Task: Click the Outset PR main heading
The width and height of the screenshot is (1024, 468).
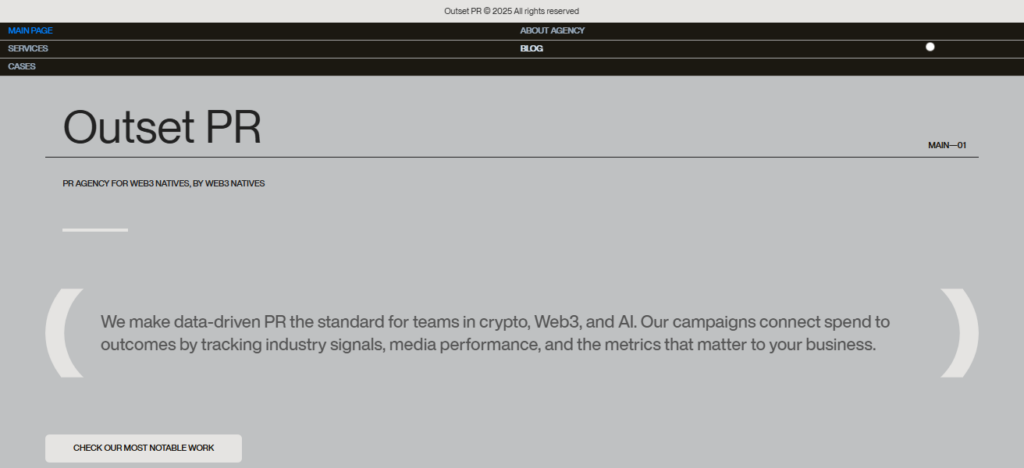Action: (162, 128)
